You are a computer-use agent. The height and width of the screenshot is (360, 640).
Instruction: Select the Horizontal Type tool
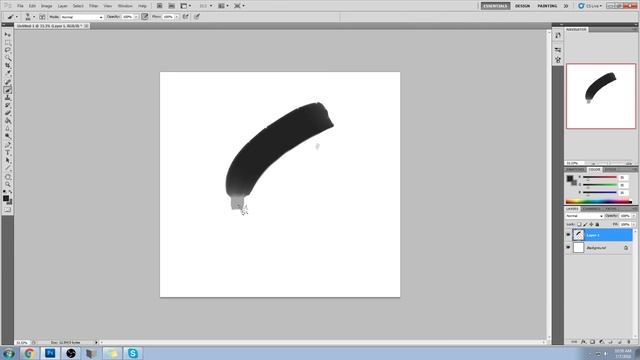7,153
